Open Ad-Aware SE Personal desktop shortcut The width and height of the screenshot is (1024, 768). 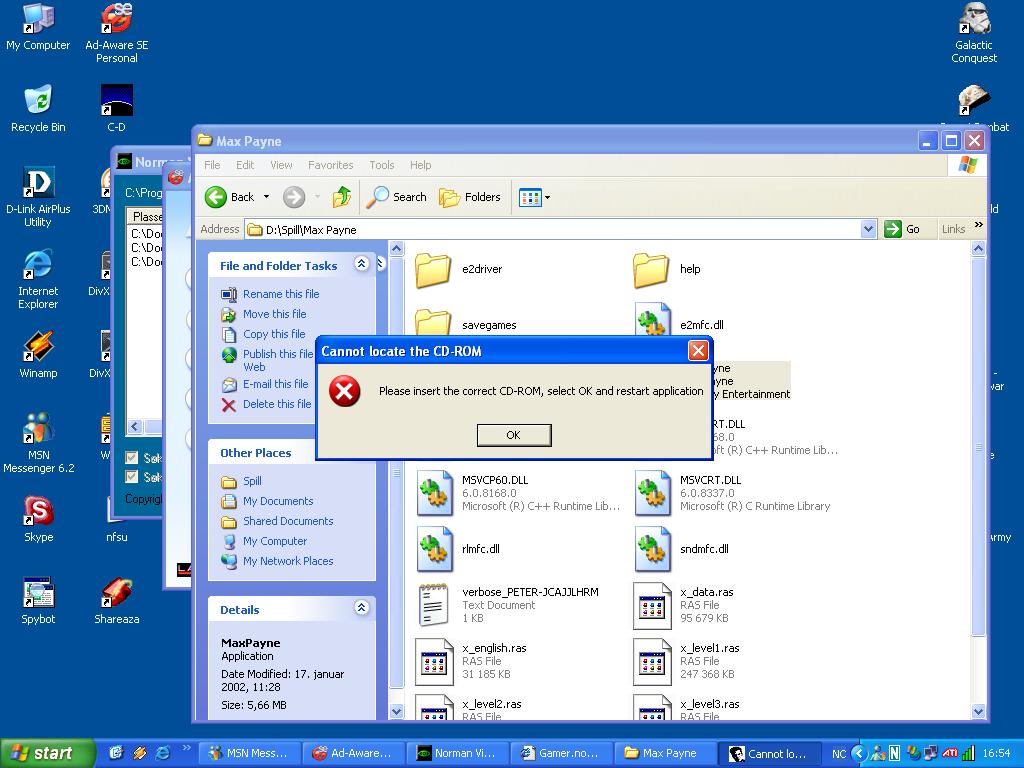(116, 33)
